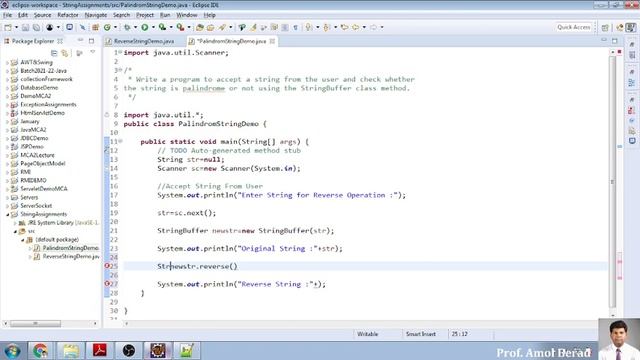Image resolution: width=640 pixels, height=360 pixels.
Task: Click the Open Perspective icon
Action: (x=605, y=27)
